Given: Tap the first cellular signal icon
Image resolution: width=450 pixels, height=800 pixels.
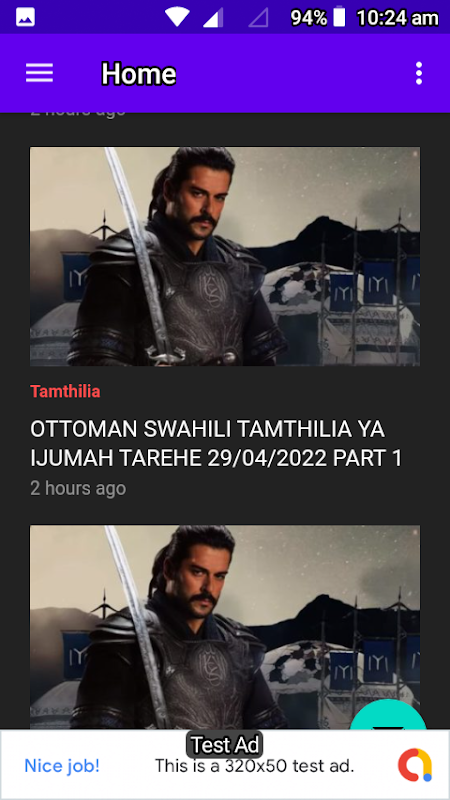Looking at the screenshot, I should coord(213,18).
